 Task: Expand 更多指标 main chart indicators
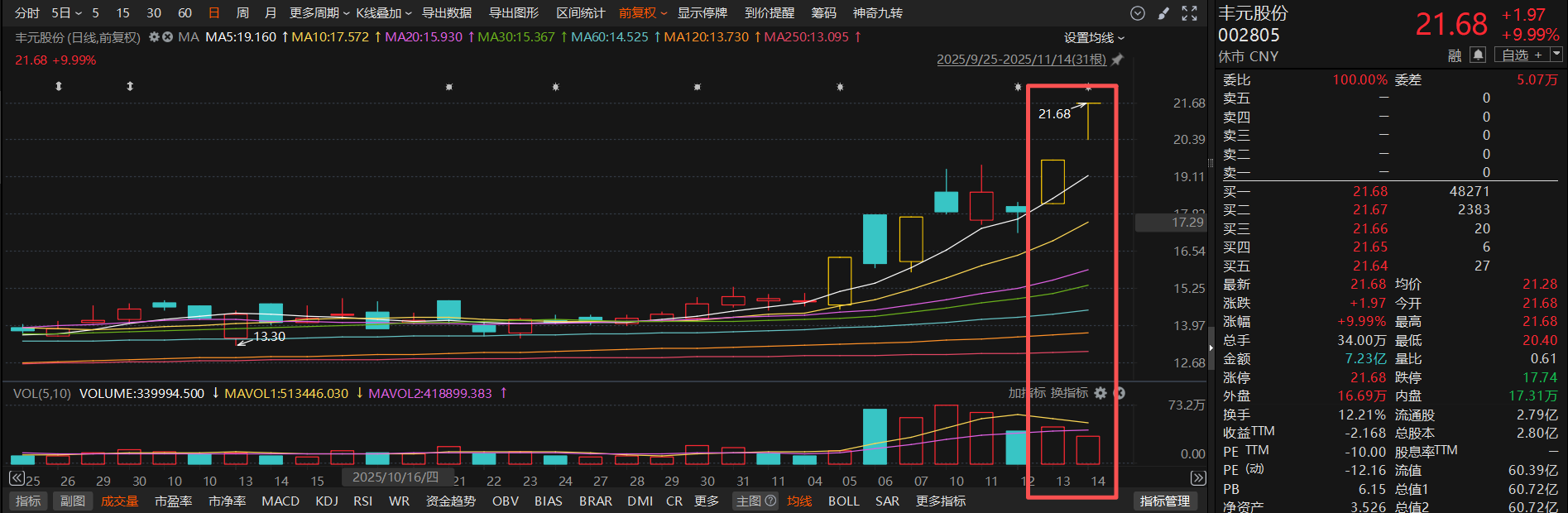click(941, 501)
